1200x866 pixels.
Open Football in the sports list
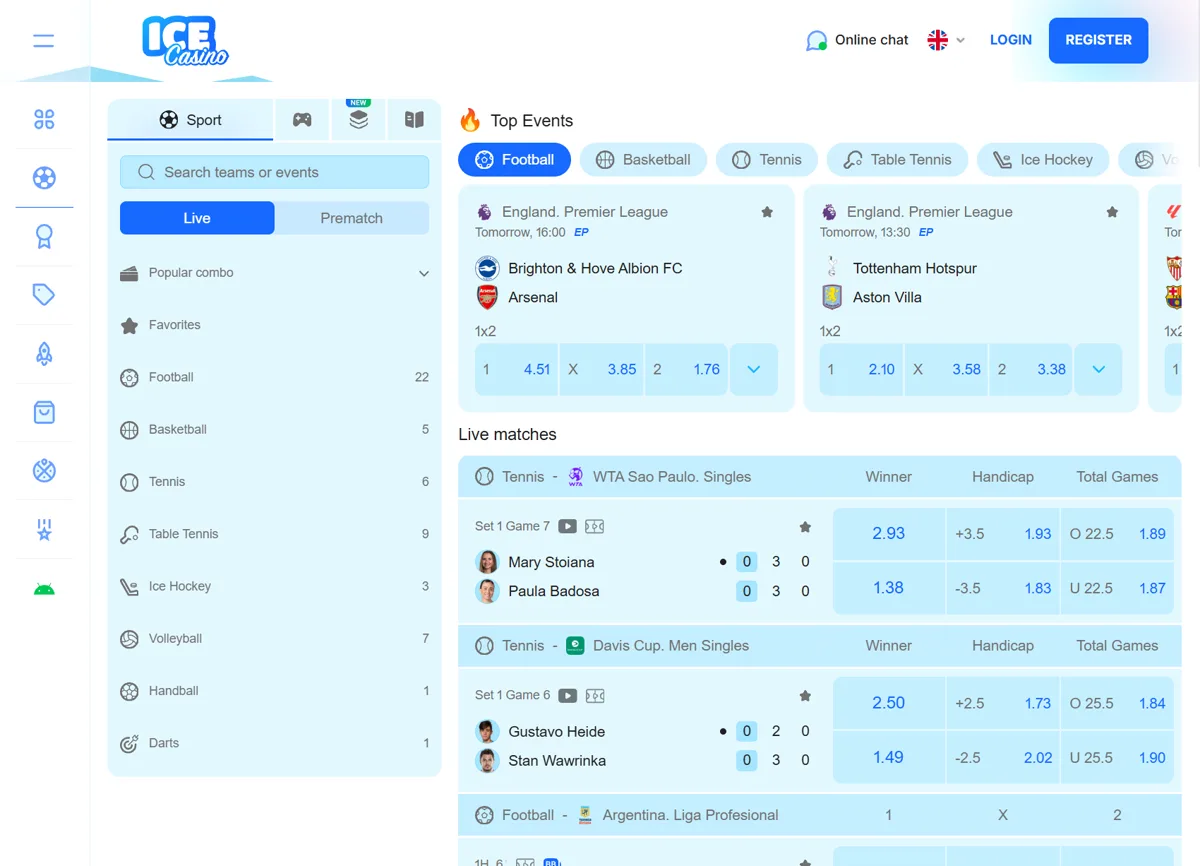pos(274,377)
